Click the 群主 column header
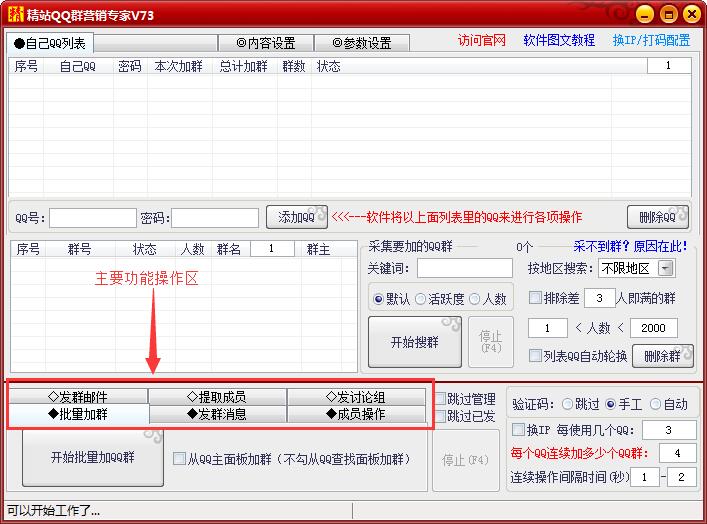 coord(318,249)
